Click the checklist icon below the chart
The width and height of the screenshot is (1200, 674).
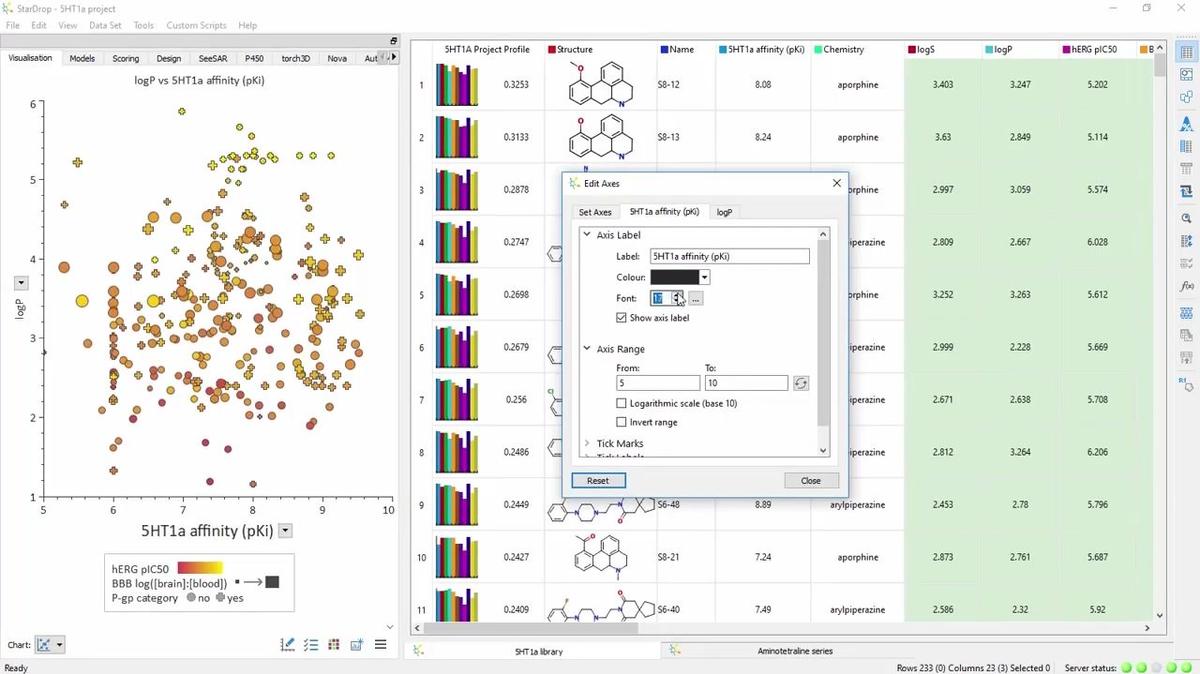pos(311,645)
